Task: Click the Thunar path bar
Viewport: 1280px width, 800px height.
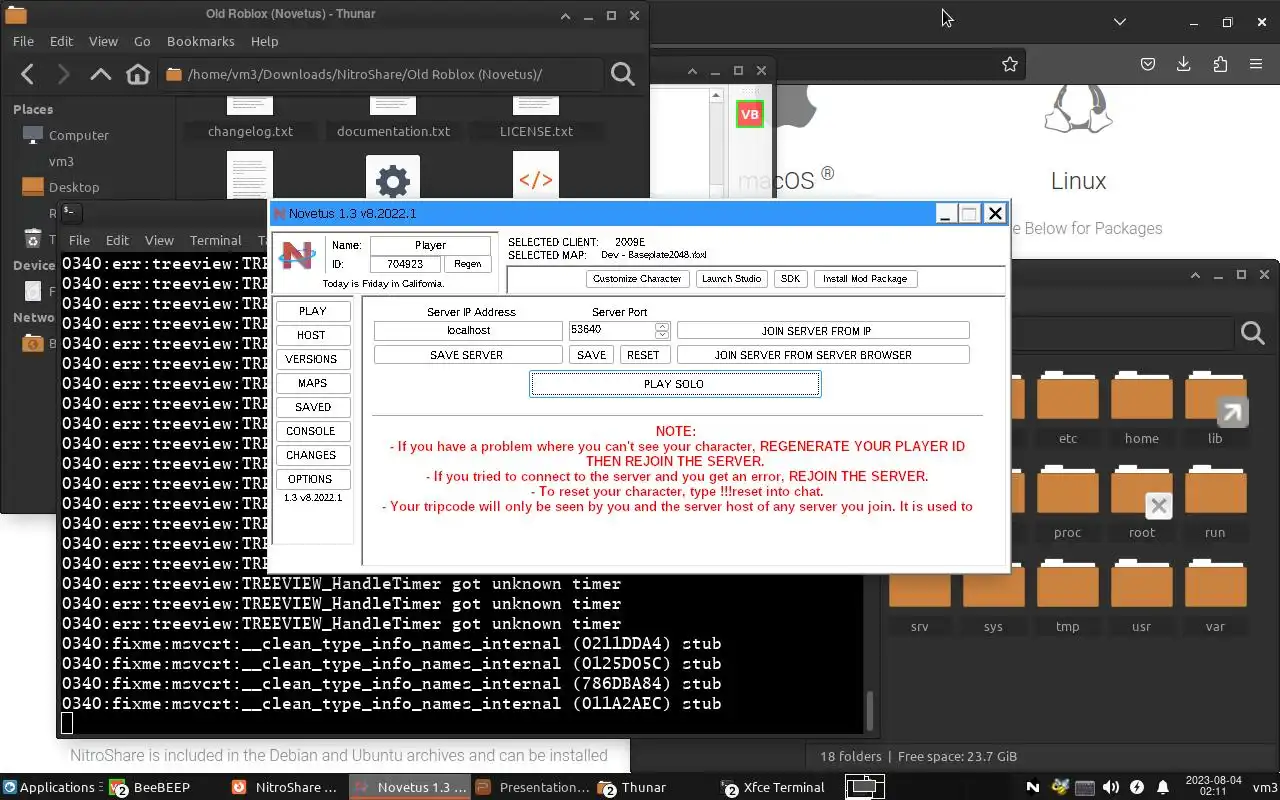Action: pos(381,74)
